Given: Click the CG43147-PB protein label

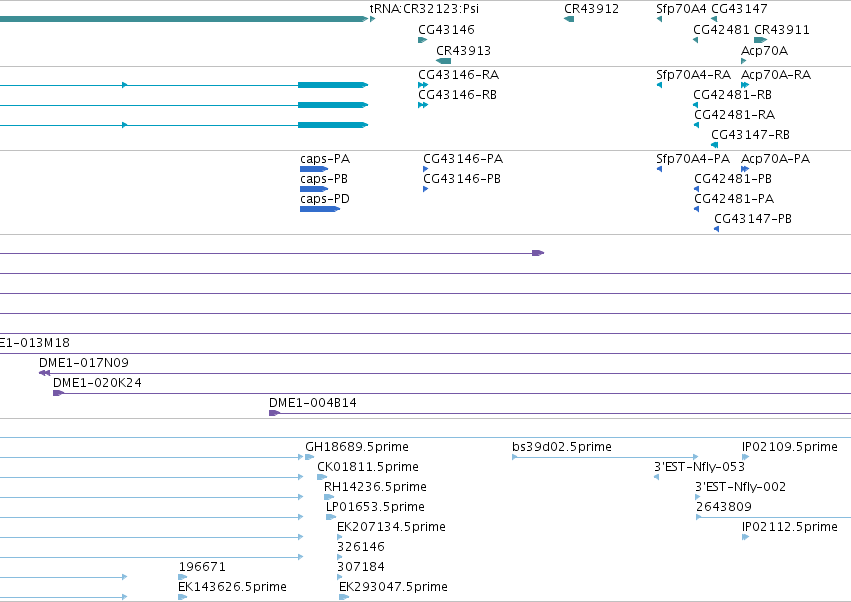Looking at the screenshot, I should 753,219.
